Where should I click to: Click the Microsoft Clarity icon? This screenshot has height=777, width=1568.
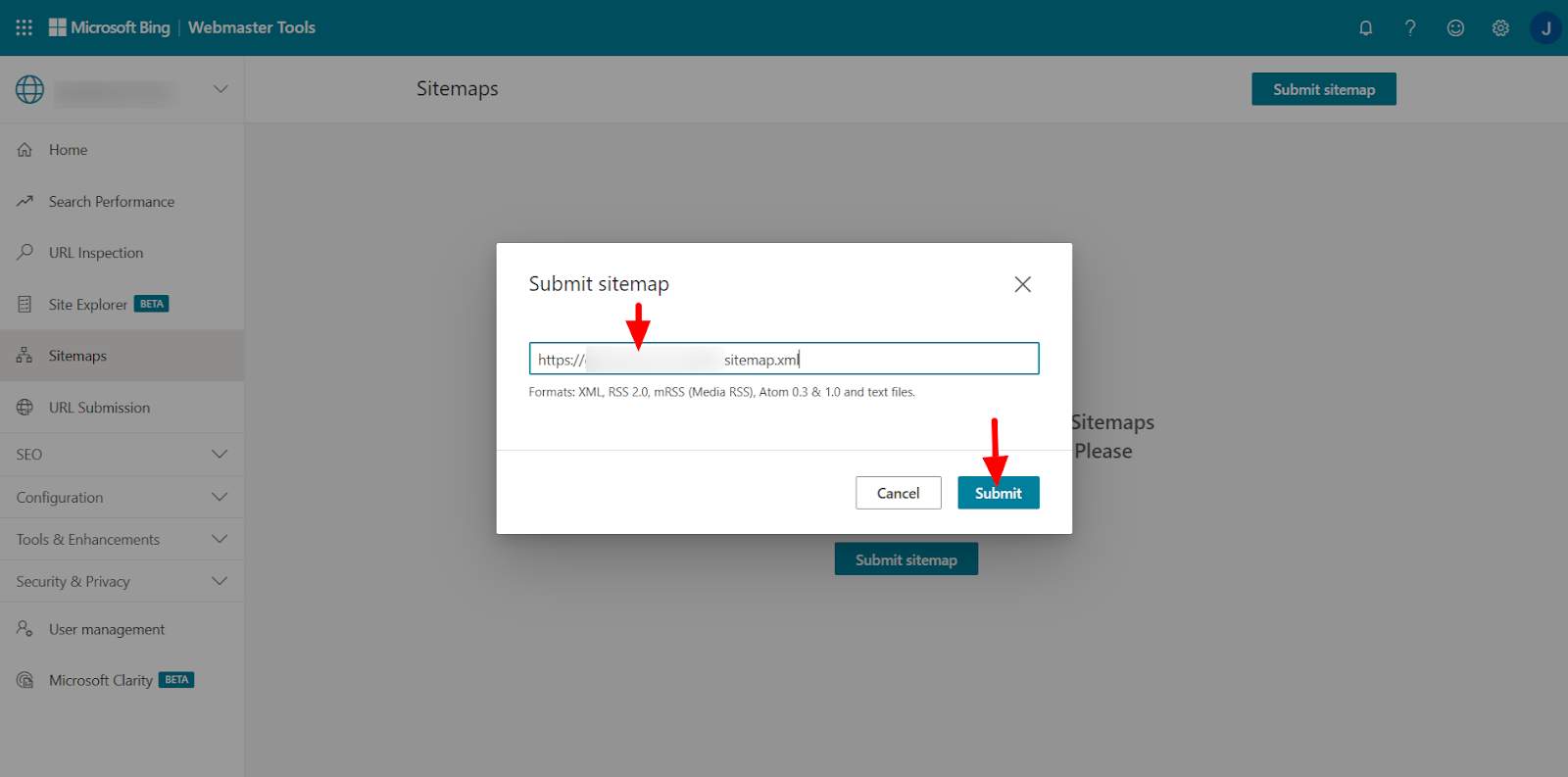point(24,680)
